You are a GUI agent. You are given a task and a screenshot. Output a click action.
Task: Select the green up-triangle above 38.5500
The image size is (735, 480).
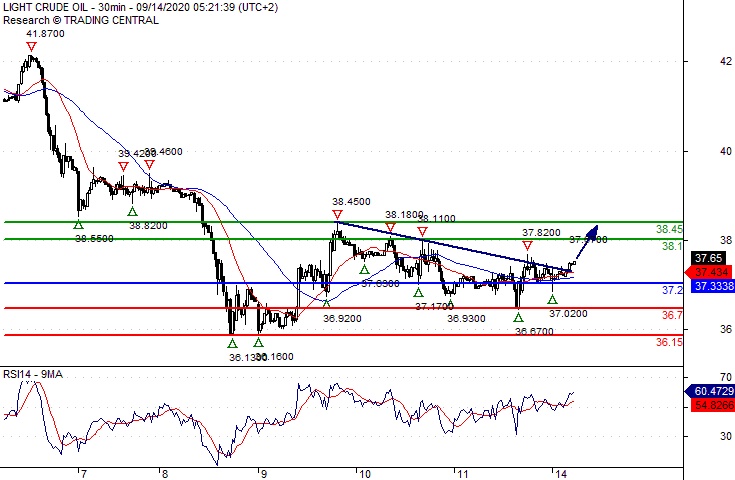pyautogui.click(x=78, y=225)
